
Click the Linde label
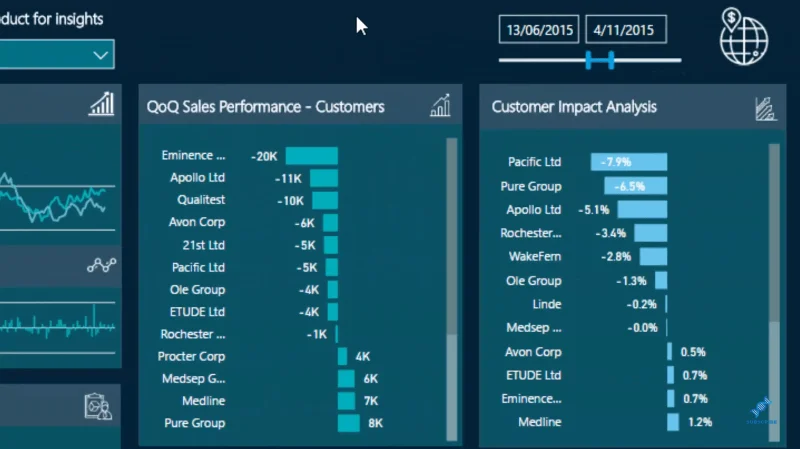[x=547, y=304]
